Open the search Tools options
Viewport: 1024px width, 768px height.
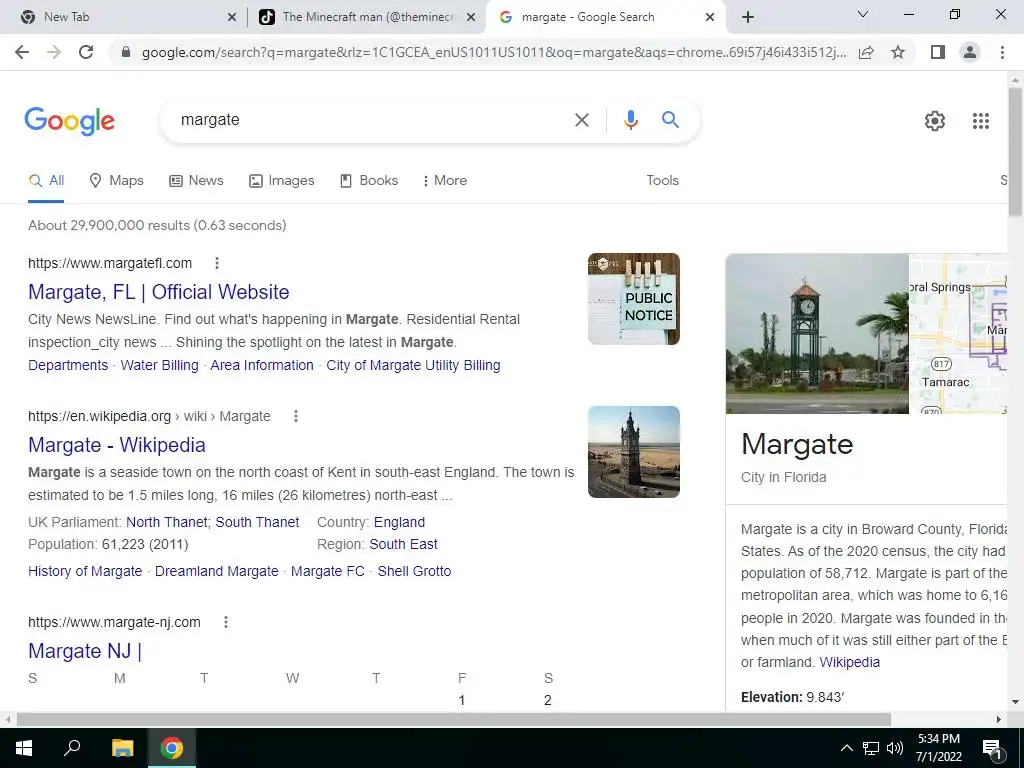(662, 181)
